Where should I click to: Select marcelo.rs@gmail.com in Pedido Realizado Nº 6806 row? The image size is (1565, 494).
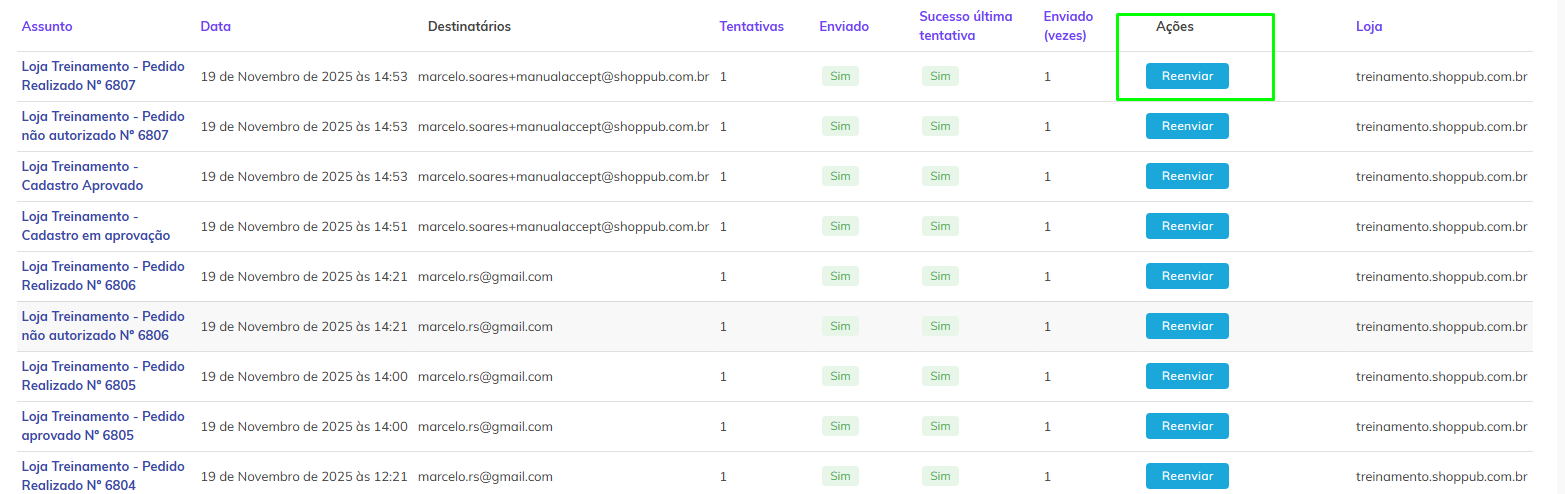tap(485, 276)
